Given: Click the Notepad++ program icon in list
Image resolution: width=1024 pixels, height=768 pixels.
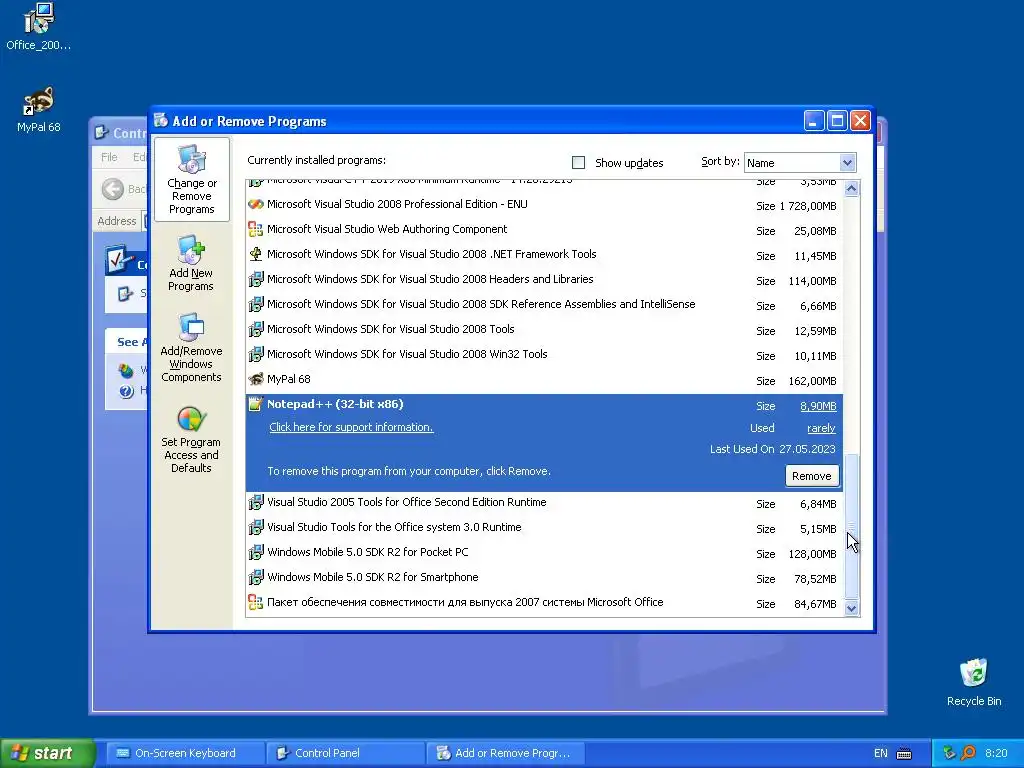Looking at the screenshot, I should pos(255,404).
